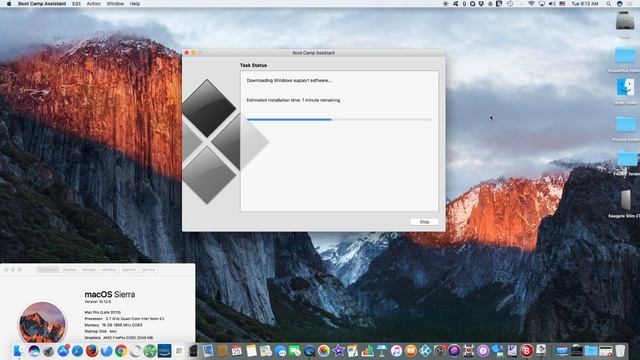
Task: Open Numbers from the Dock
Action: pyautogui.click(x=367, y=351)
